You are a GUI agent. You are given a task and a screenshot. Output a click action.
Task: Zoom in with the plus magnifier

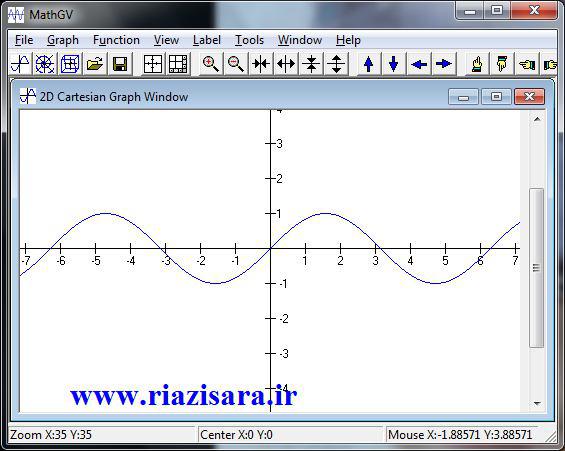click(x=210, y=64)
